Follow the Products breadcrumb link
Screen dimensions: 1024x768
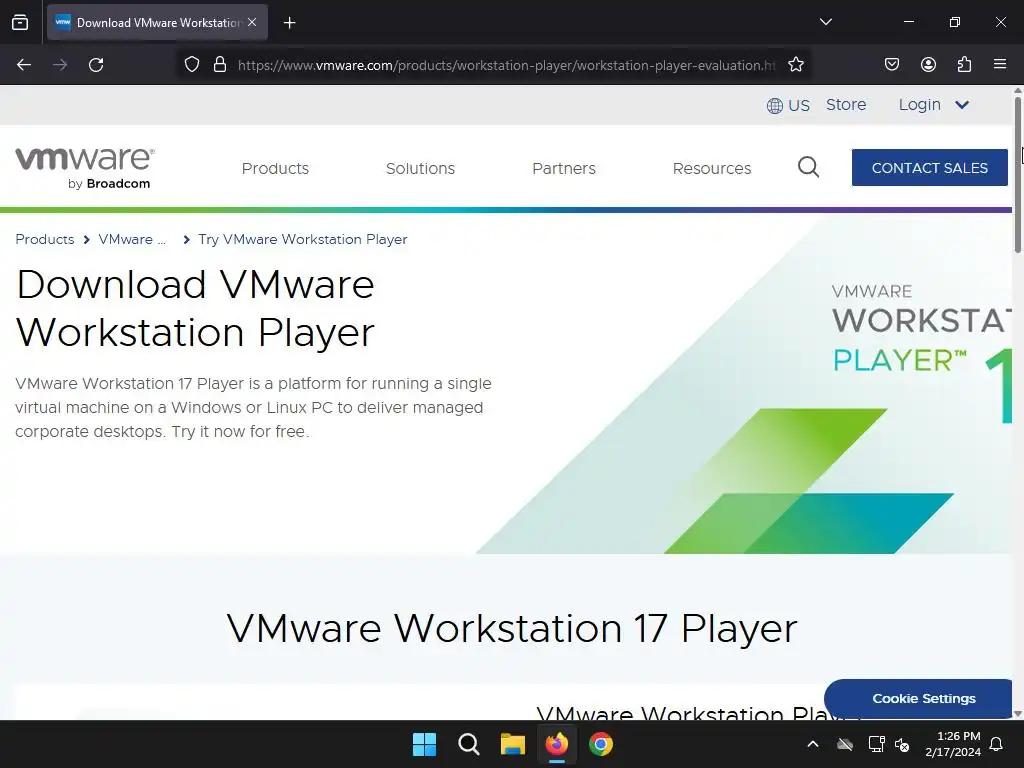44,239
